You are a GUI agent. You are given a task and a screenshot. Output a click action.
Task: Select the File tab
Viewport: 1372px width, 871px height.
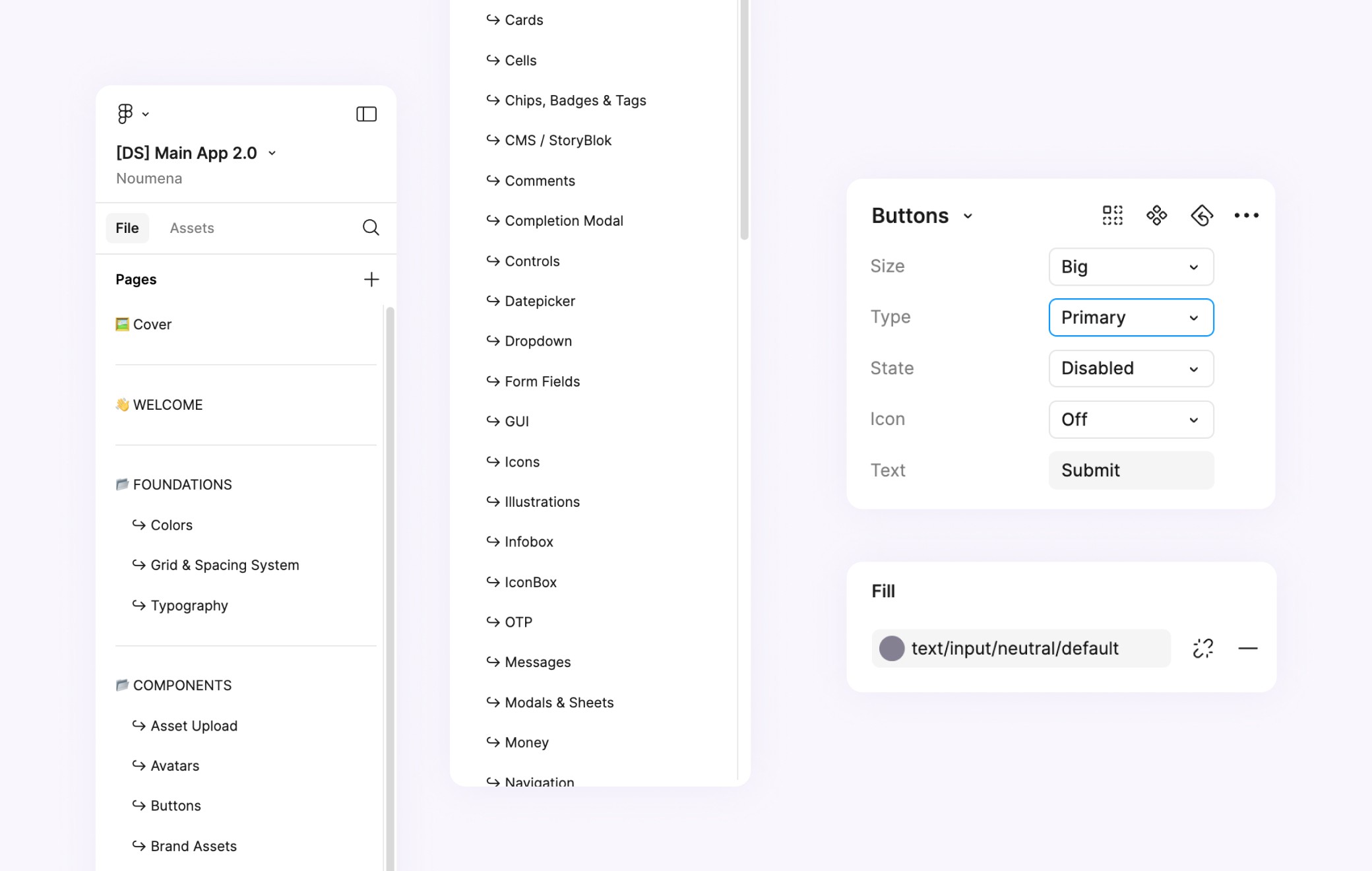click(x=127, y=228)
